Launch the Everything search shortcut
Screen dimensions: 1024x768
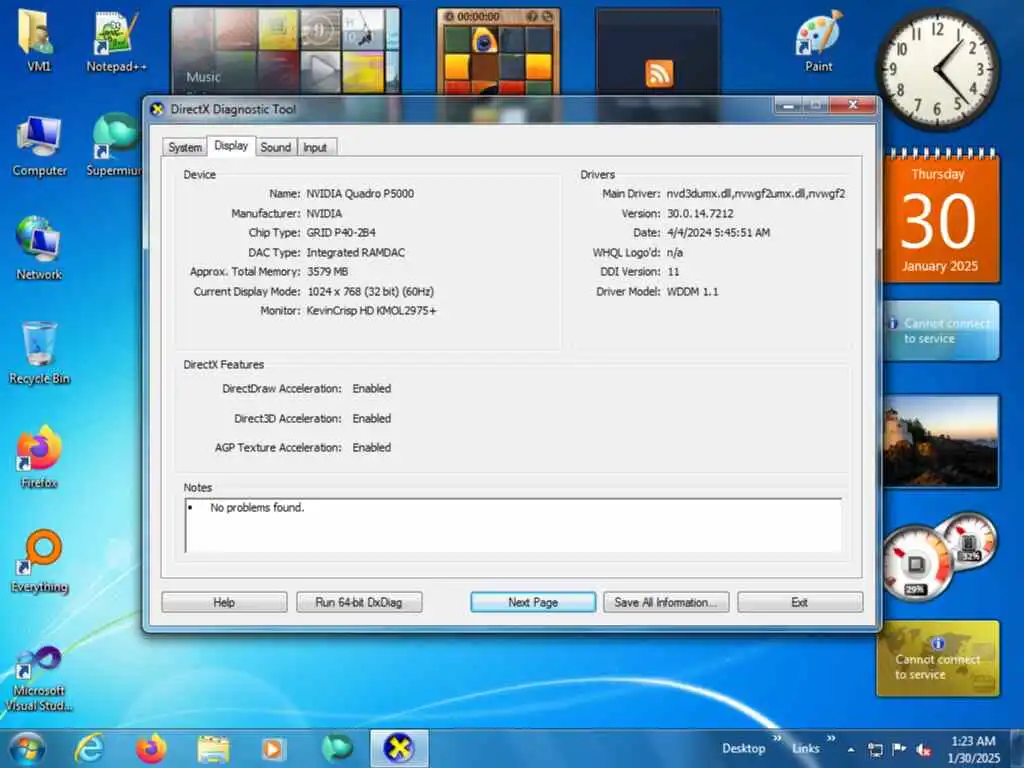39,562
